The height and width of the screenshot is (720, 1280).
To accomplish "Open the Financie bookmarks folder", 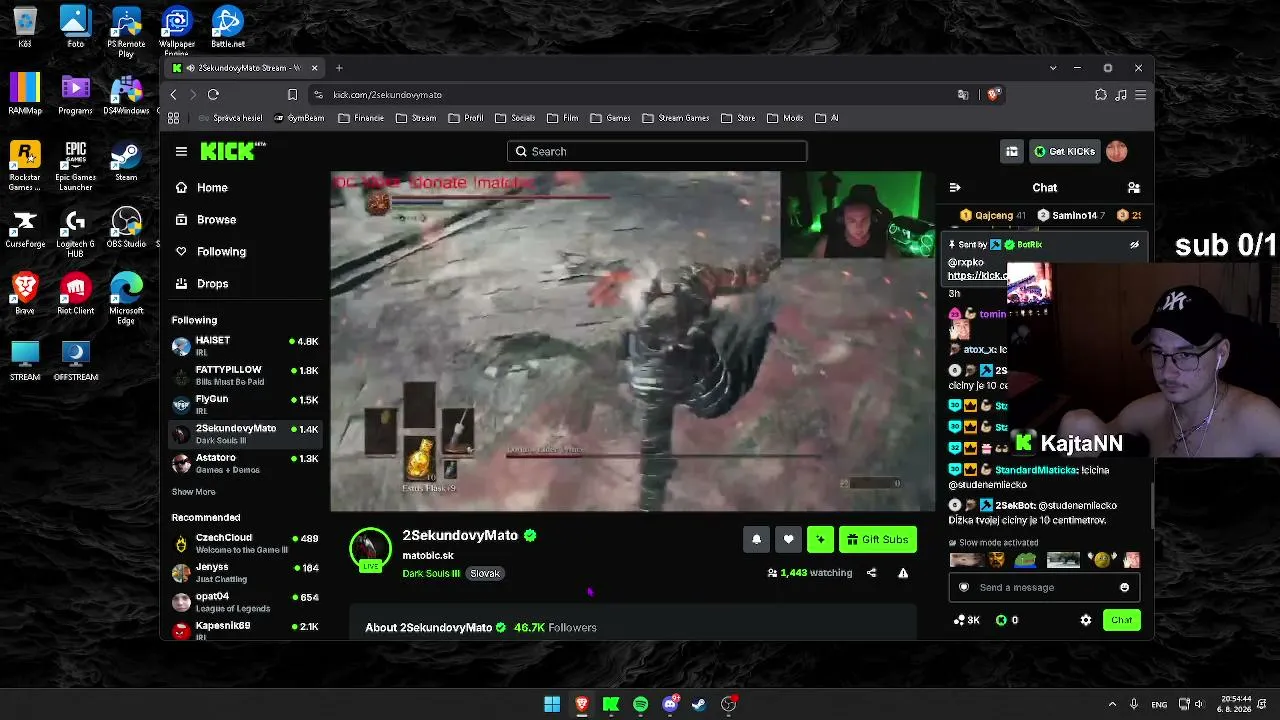I will pos(361,118).
